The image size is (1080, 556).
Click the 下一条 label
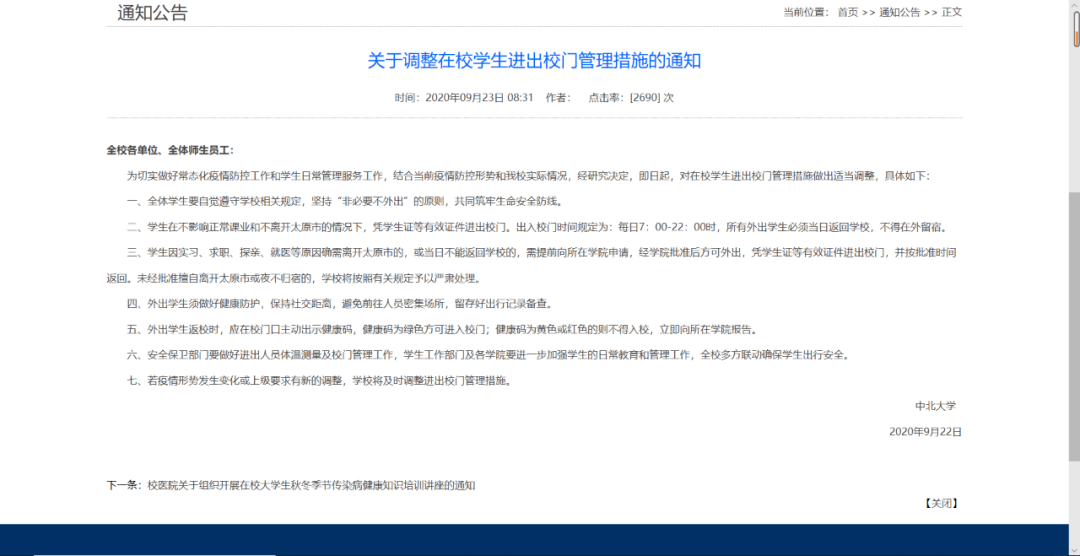point(125,486)
